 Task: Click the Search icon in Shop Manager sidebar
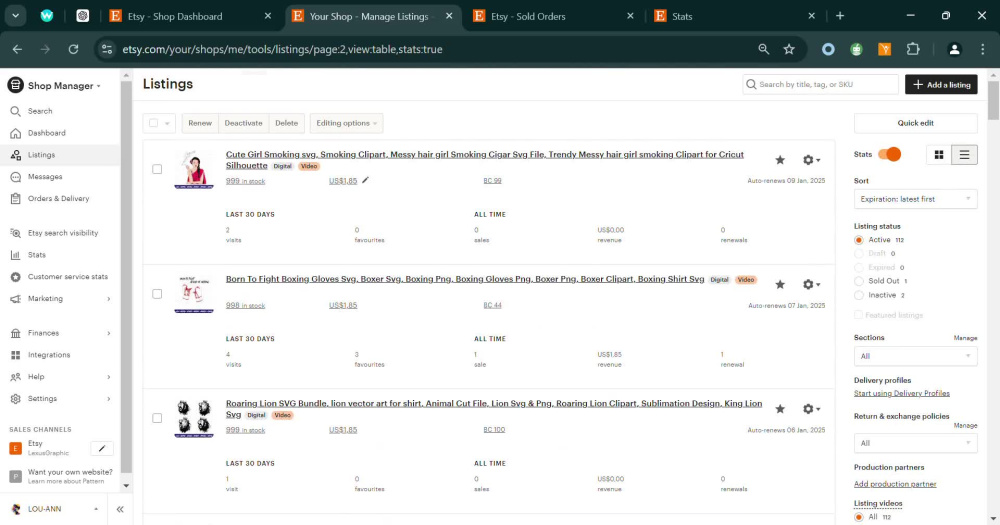[15, 111]
